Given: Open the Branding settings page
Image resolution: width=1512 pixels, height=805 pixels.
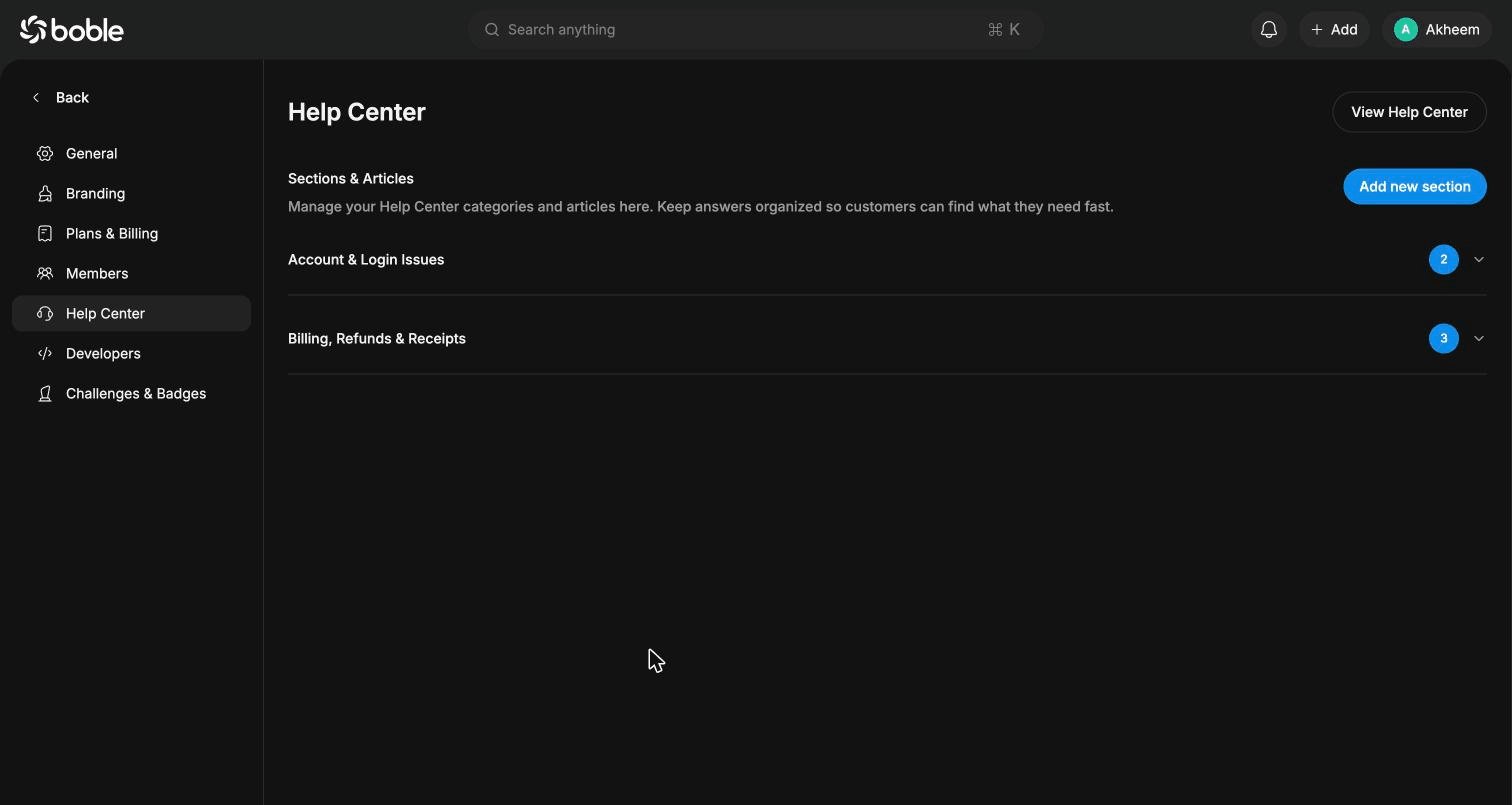Looking at the screenshot, I should point(131,194).
